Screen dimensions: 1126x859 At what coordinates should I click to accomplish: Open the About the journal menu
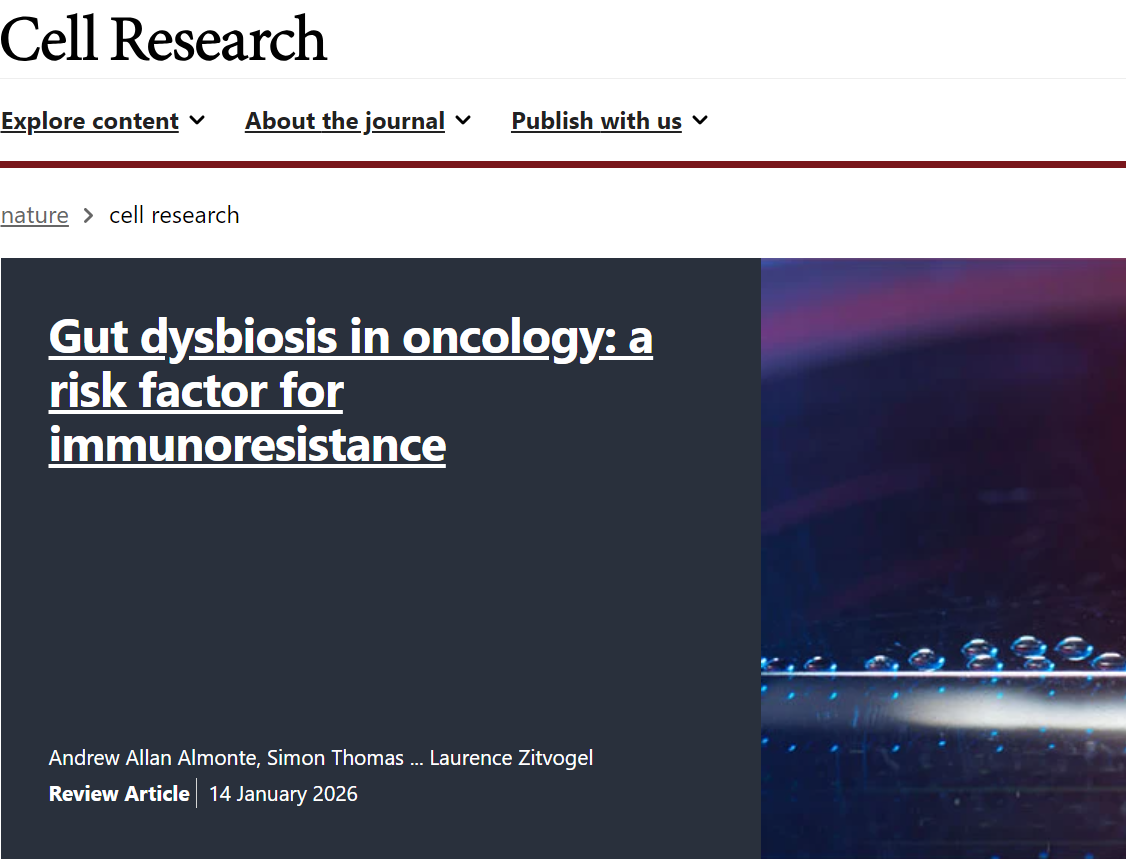tap(345, 121)
